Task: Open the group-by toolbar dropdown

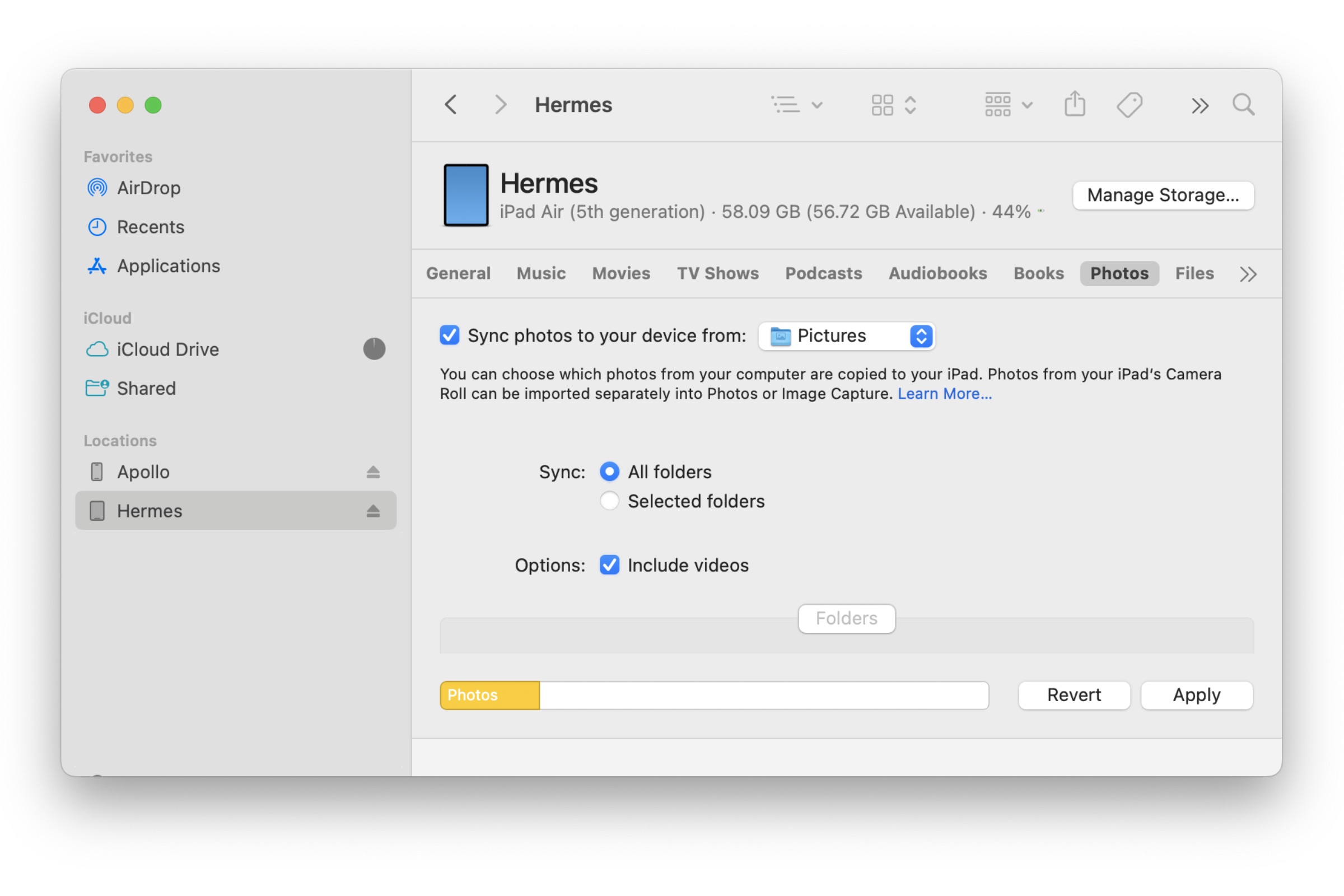Action: pos(1009,105)
